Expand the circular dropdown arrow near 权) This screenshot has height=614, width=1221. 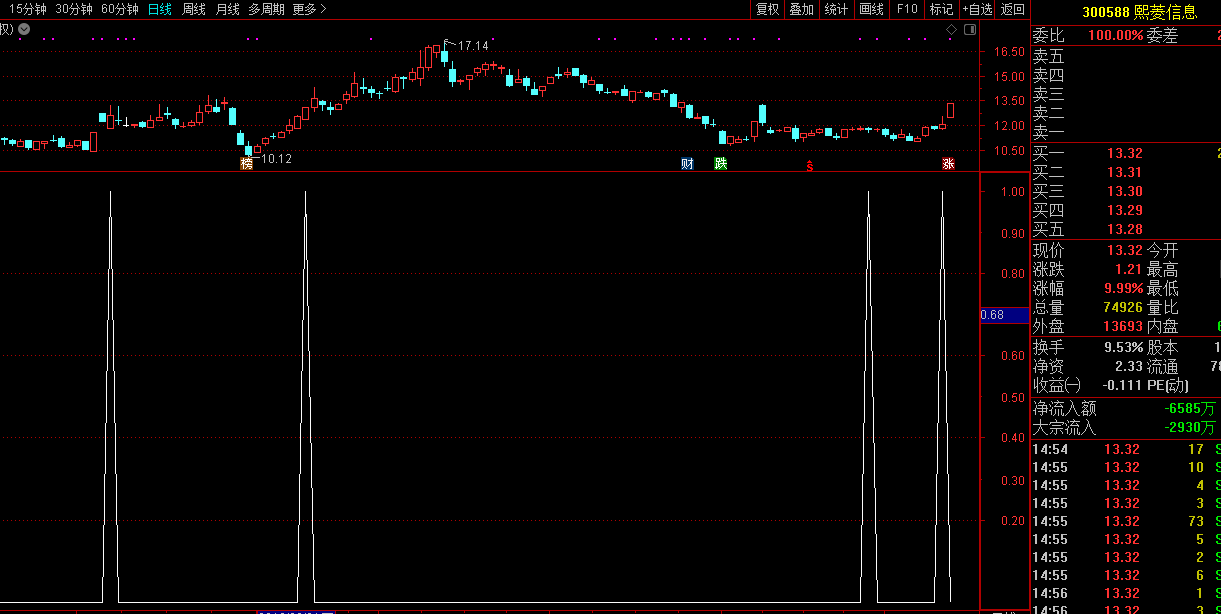[24, 29]
